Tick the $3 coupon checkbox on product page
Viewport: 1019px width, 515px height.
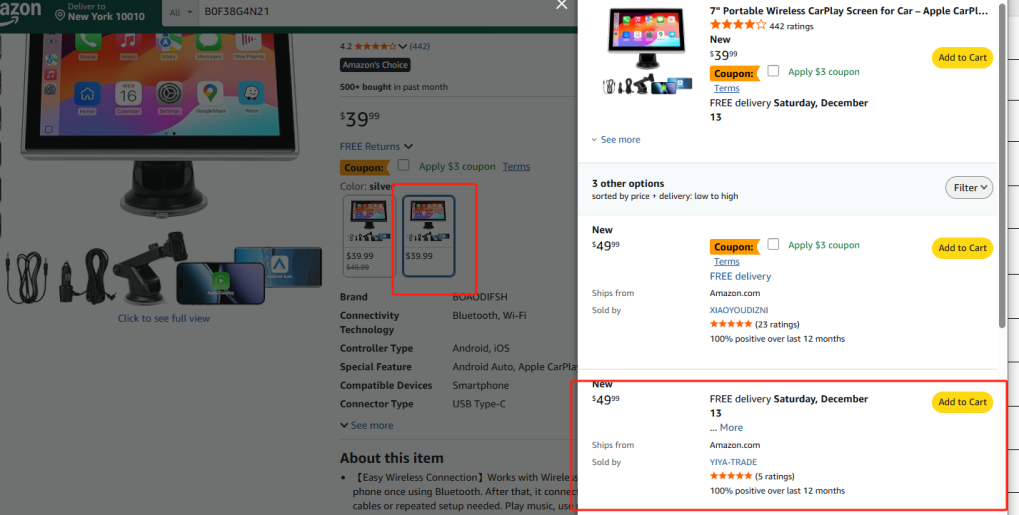(404, 165)
